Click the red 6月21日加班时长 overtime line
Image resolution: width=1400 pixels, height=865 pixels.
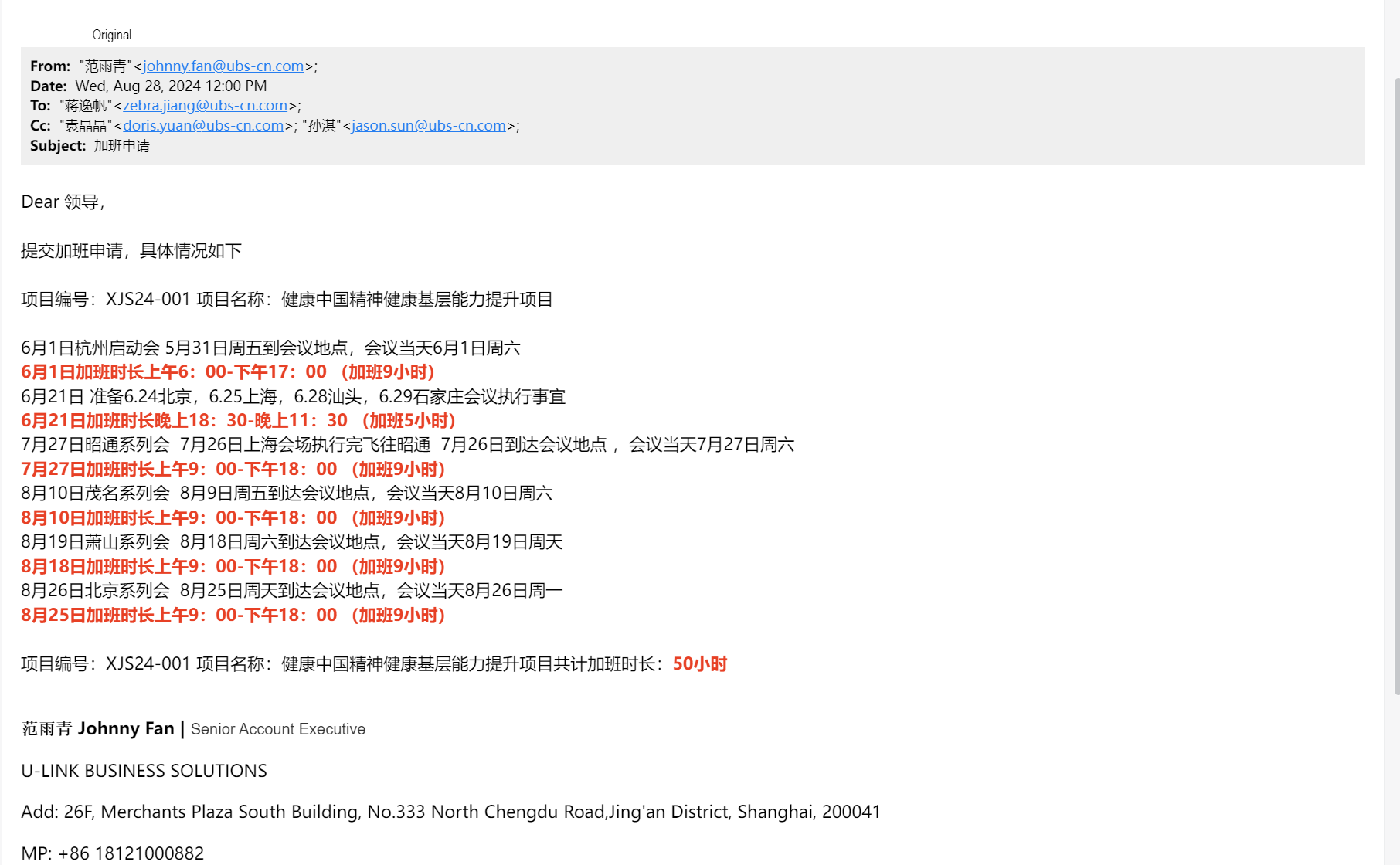[238, 421]
